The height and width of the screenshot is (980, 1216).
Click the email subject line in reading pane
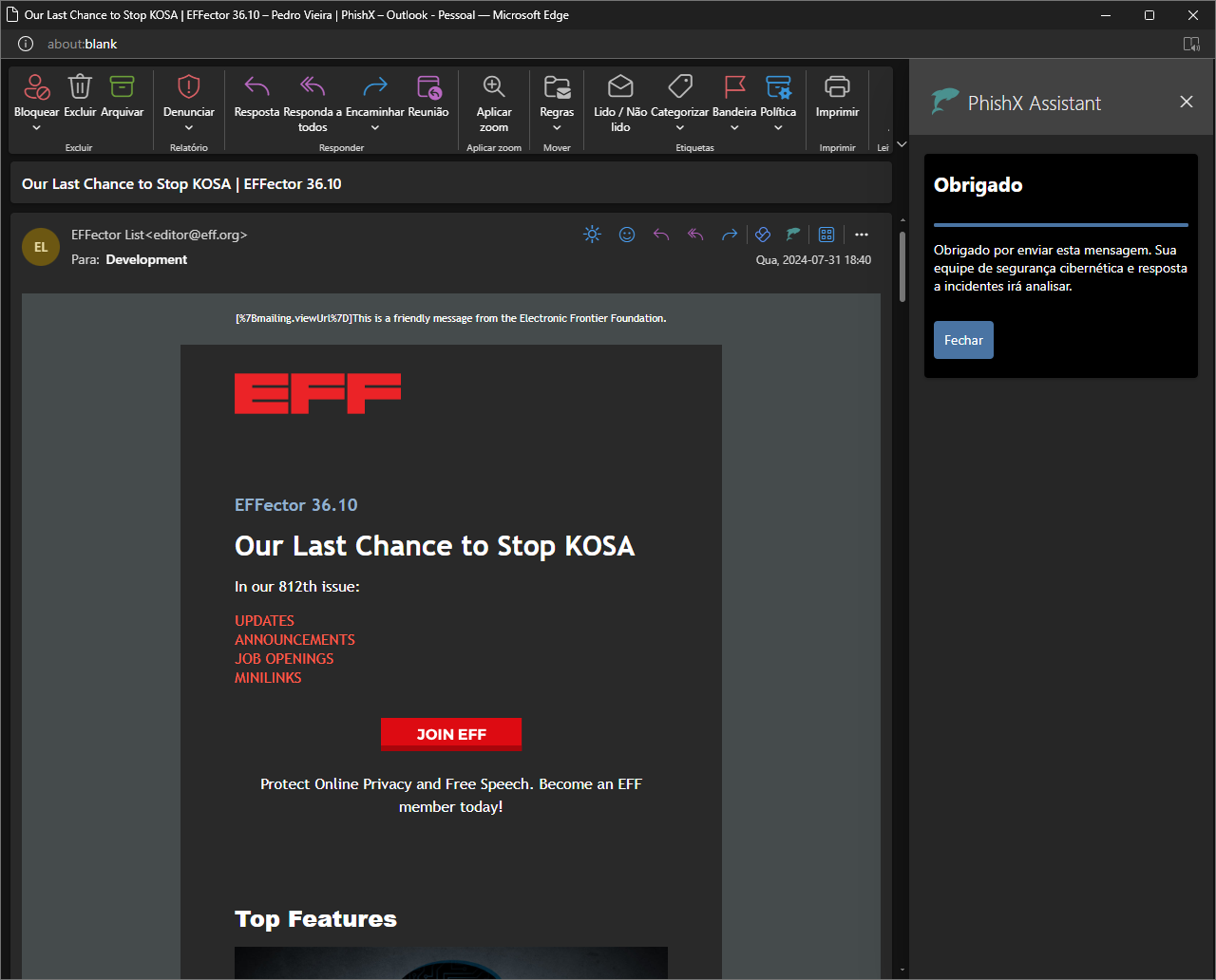(181, 183)
